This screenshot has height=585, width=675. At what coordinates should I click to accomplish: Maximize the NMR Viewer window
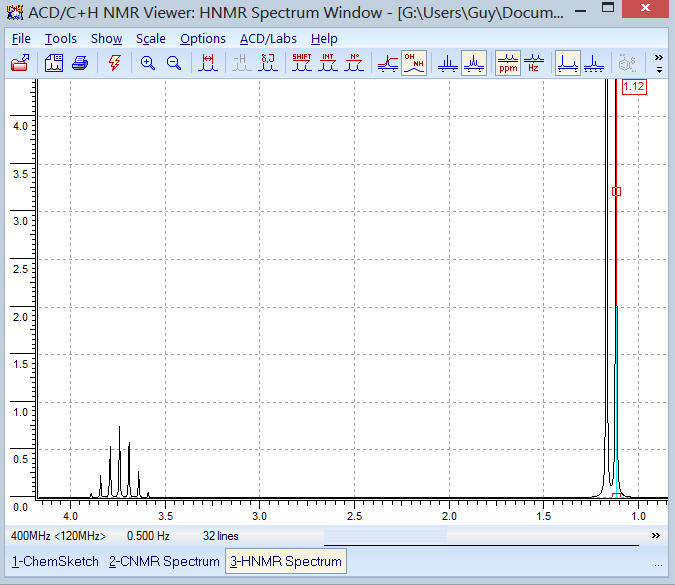pos(608,8)
